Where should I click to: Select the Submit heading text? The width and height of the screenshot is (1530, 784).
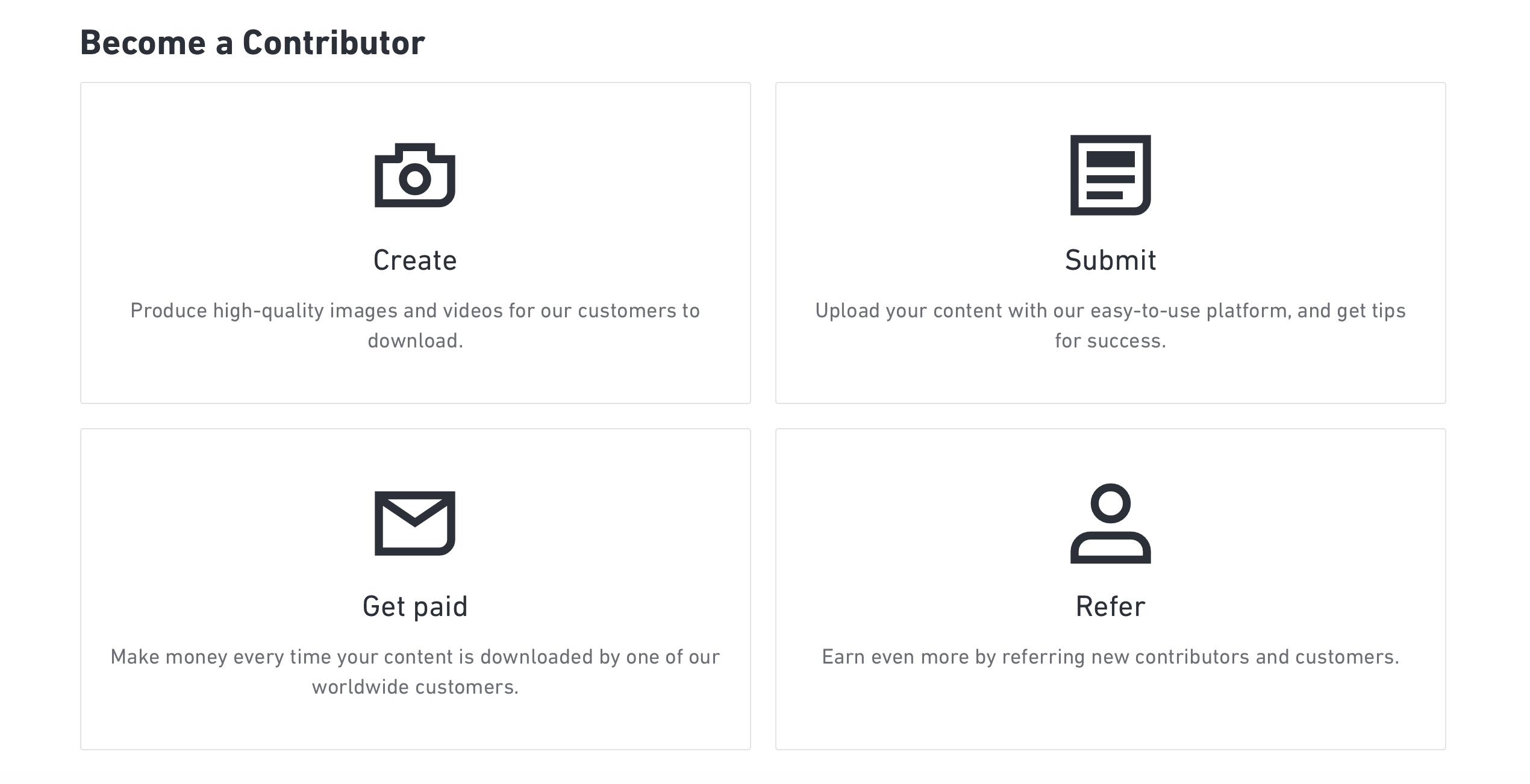tap(1110, 261)
